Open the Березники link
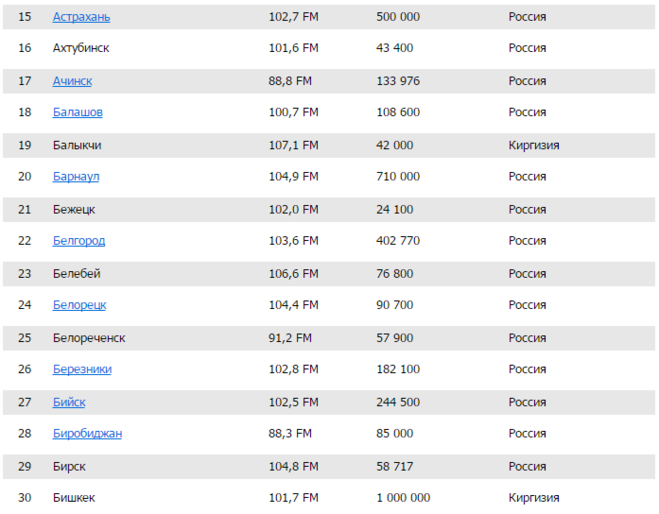659x514 pixels. point(82,369)
